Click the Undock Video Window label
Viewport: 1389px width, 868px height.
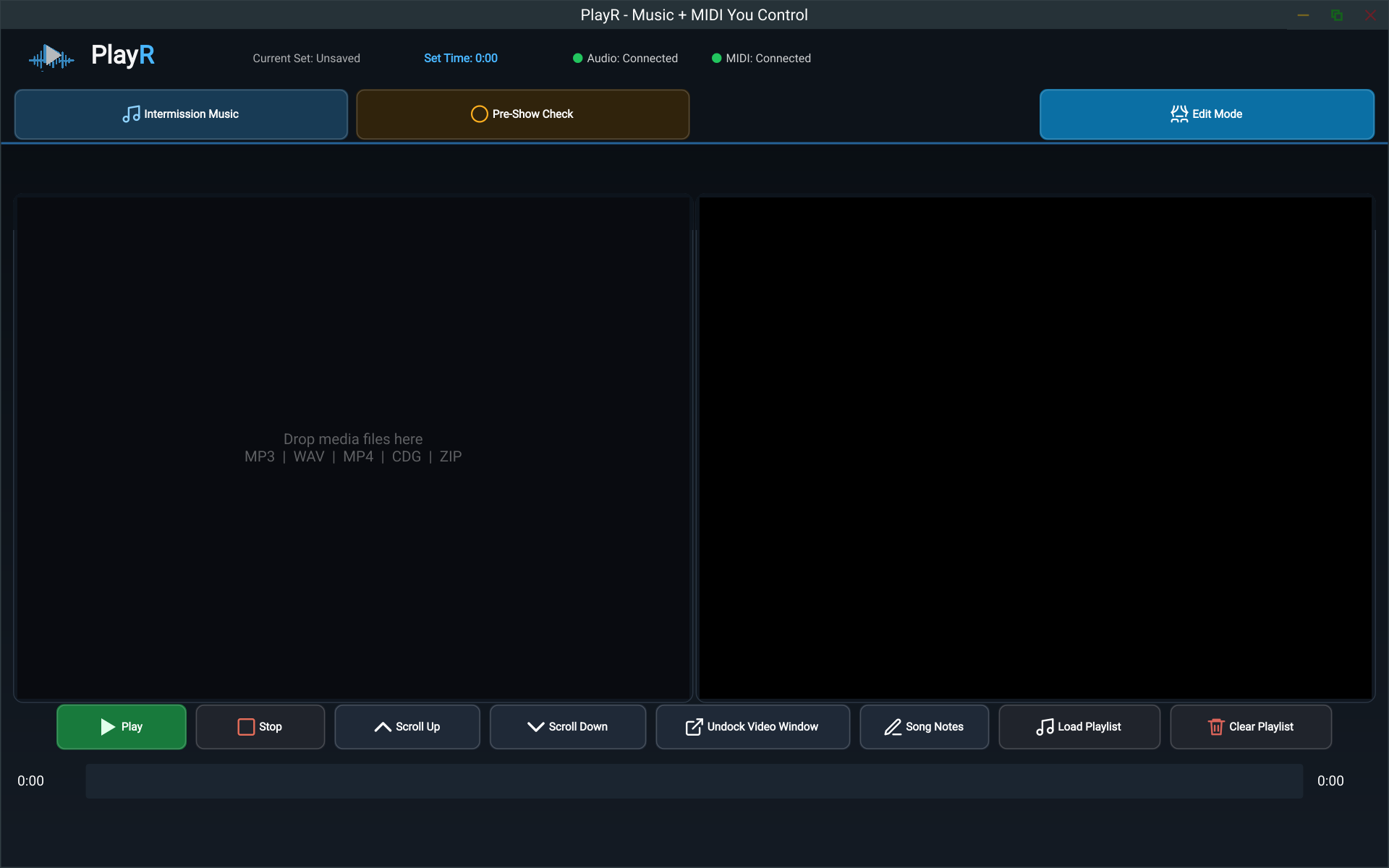(763, 727)
